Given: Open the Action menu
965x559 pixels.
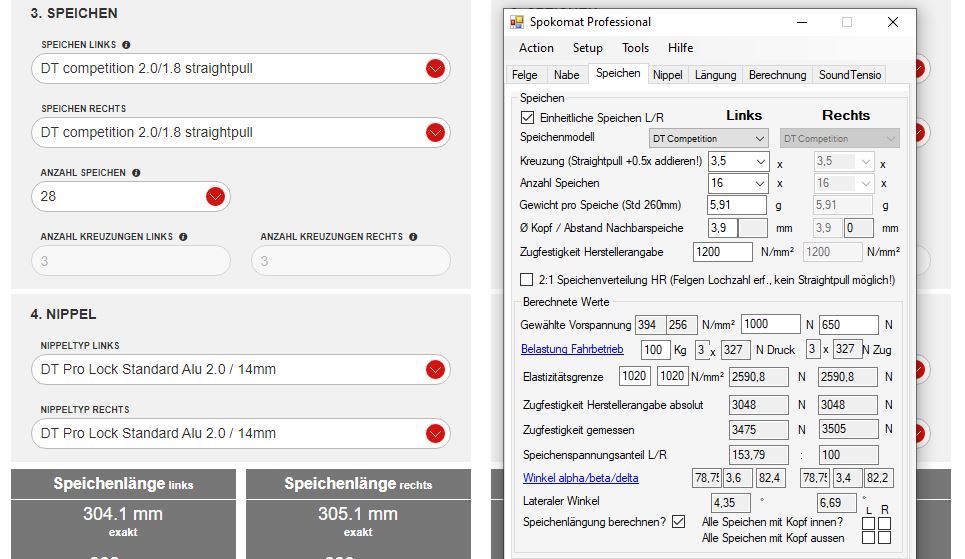Looking at the screenshot, I should point(536,48).
